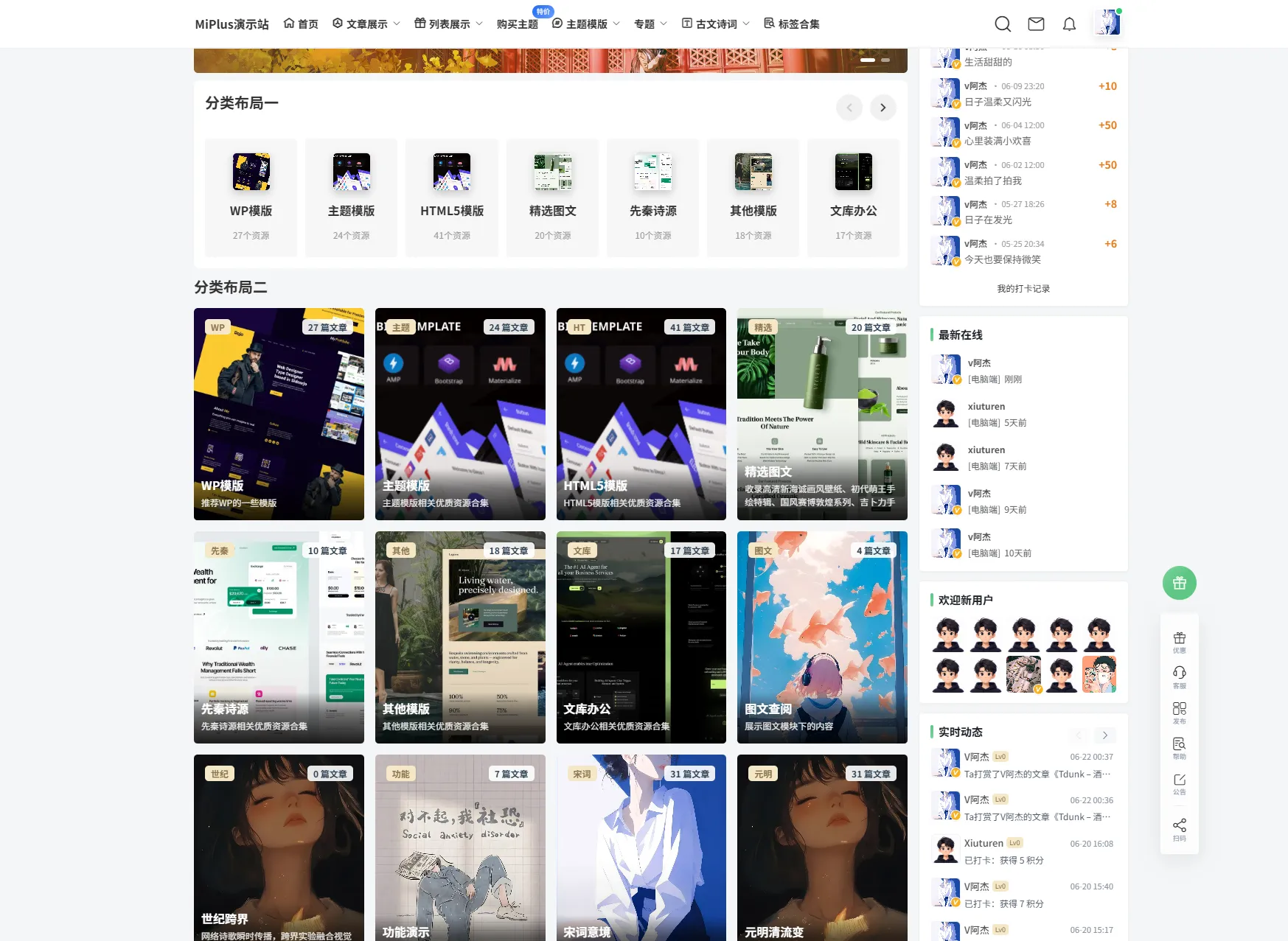1288x941 pixels.
Task: Open the 我的打卡记录 link
Action: [x=1023, y=289]
